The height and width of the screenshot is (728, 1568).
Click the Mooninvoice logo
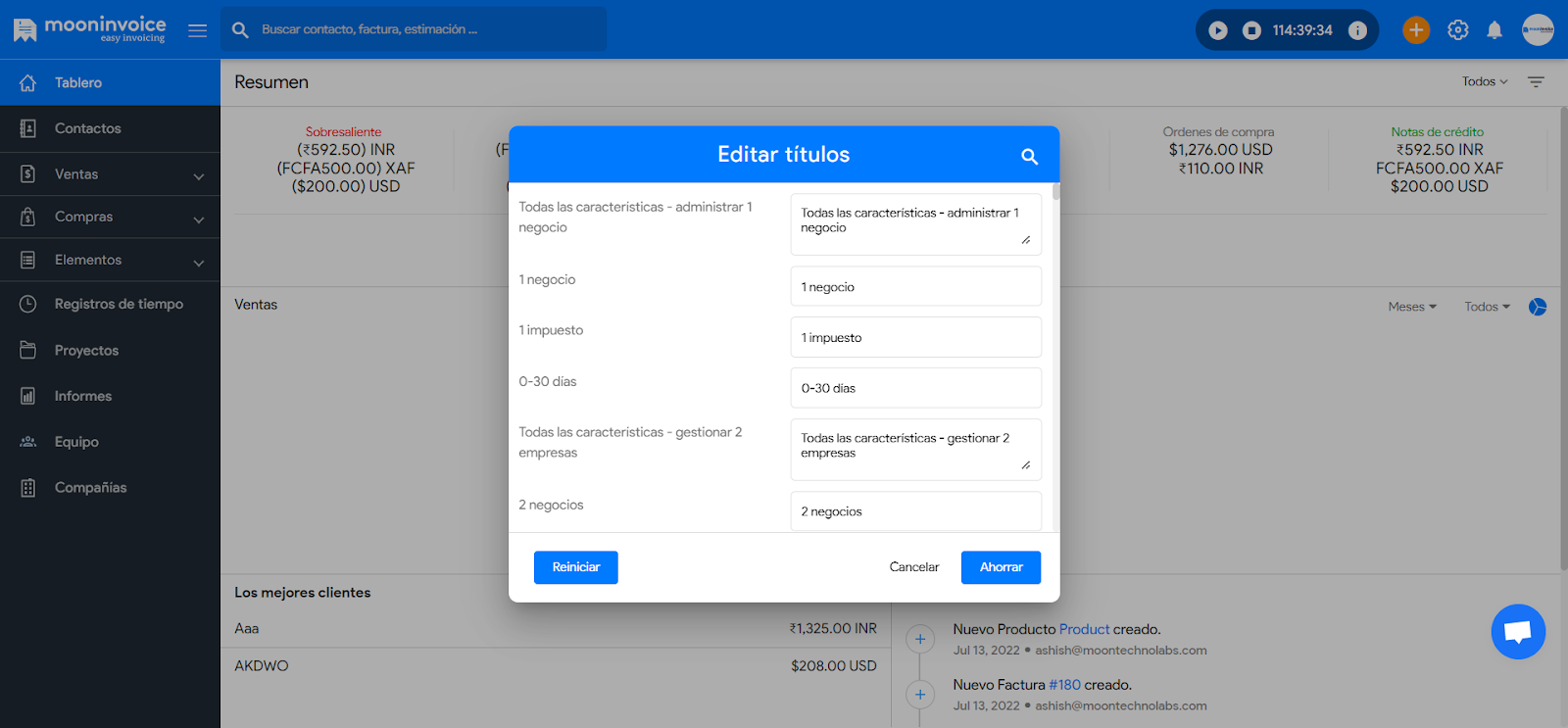pyautogui.click(x=90, y=29)
